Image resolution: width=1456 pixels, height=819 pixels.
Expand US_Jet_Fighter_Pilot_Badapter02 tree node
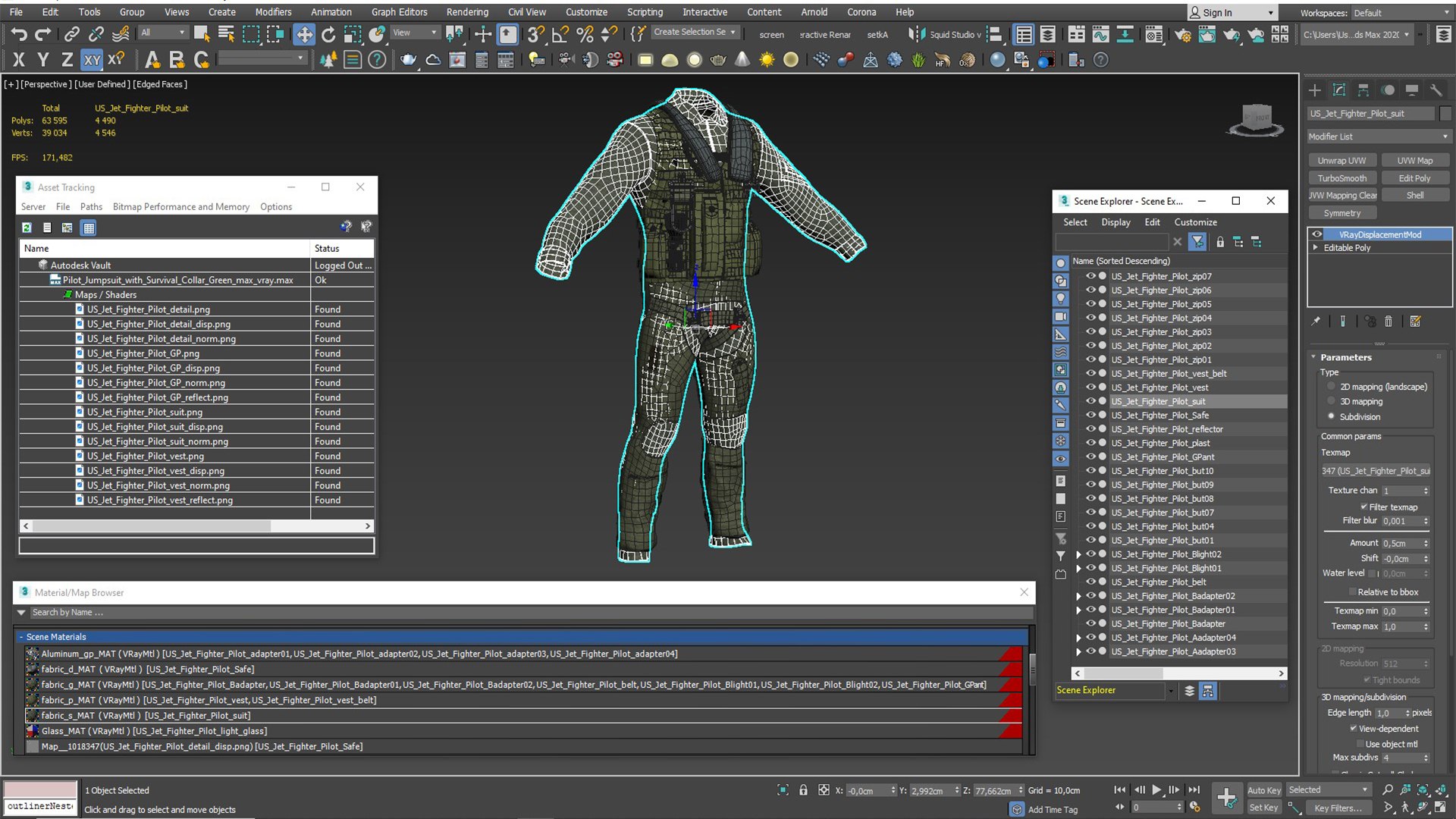pos(1078,596)
